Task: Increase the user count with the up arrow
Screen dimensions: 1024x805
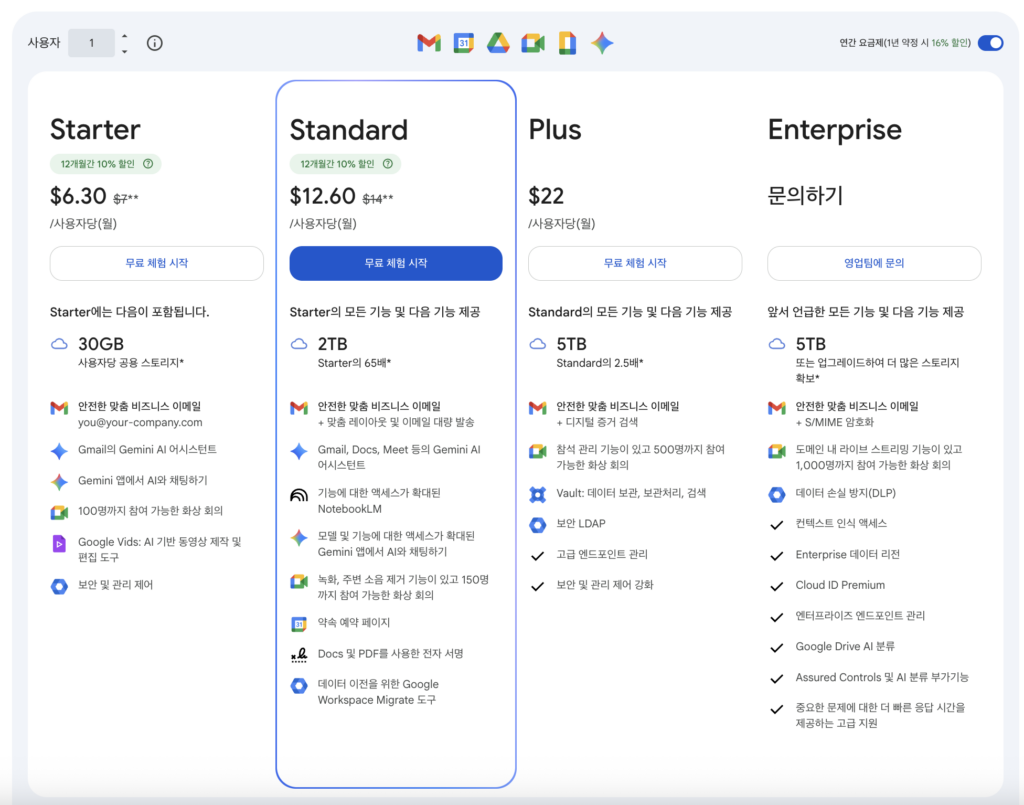Action: (125, 37)
